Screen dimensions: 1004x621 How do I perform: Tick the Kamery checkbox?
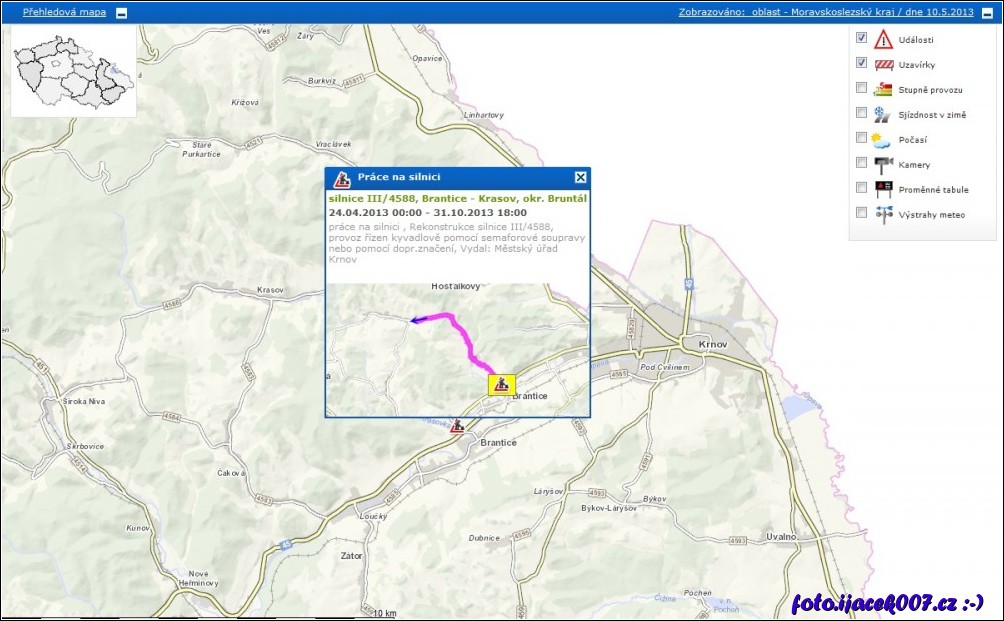(x=861, y=163)
